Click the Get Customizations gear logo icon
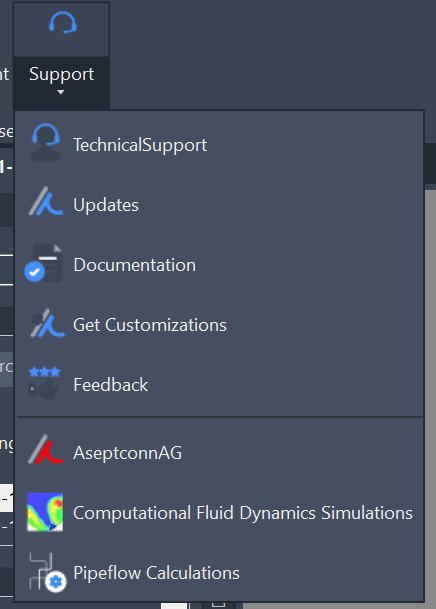 47,323
